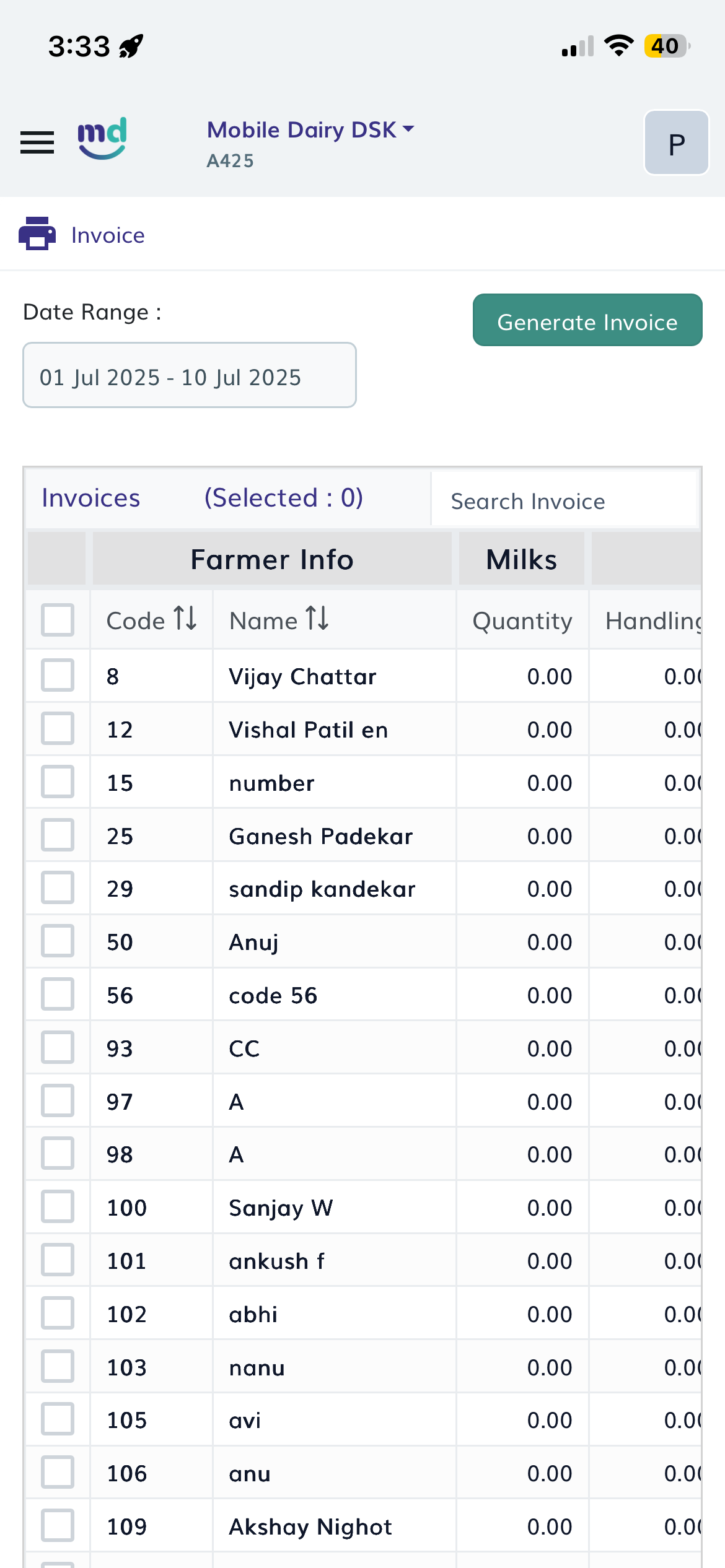Click the name sandip kandekar
Image resolution: width=725 pixels, height=1568 pixels.
[x=322, y=889]
